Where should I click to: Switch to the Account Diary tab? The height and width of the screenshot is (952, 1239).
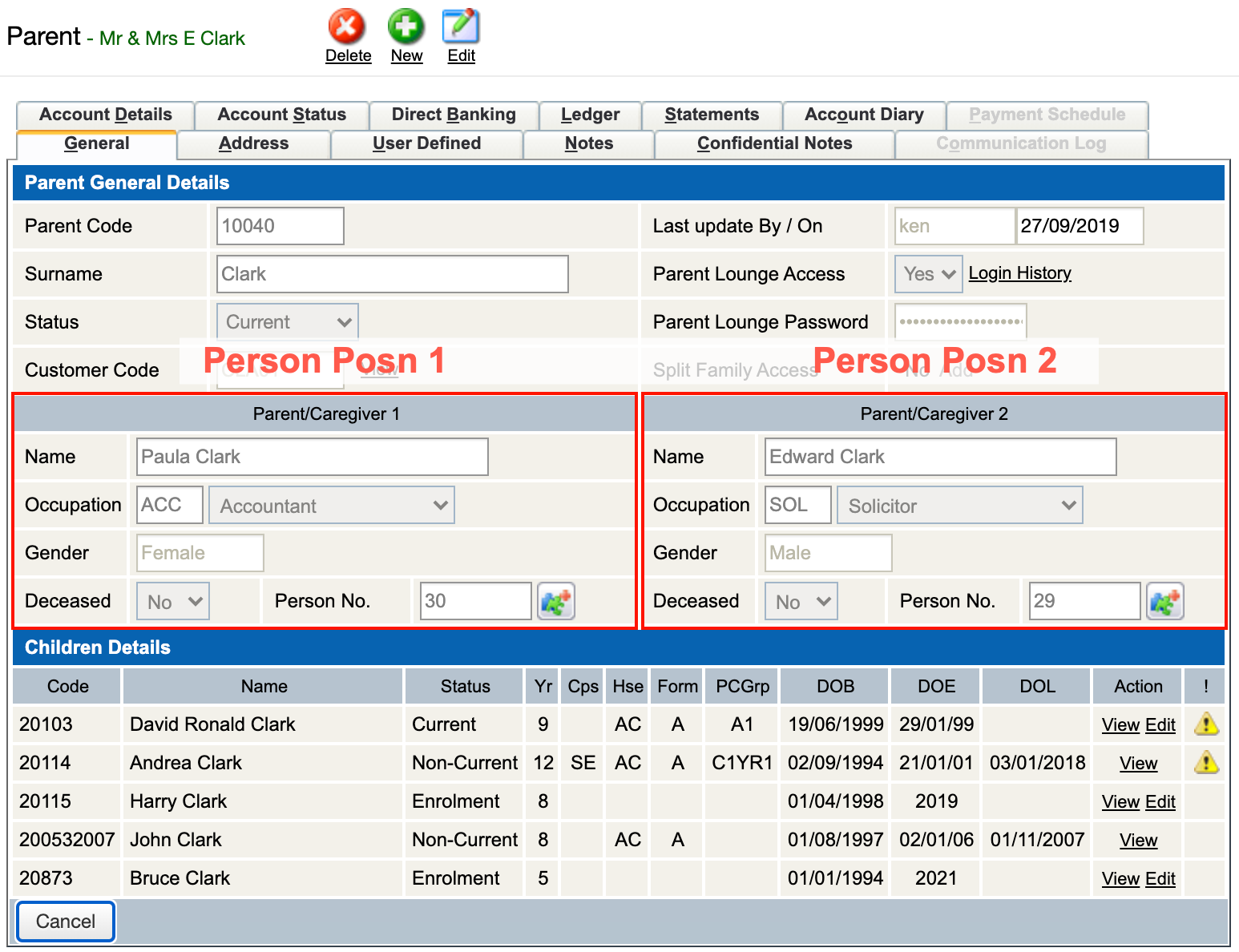tap(864, 115)
